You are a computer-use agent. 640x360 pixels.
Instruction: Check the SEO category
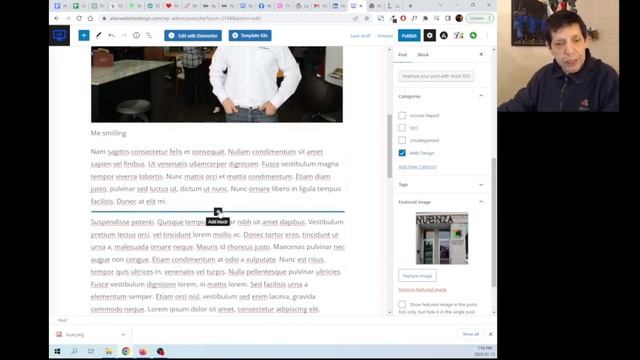tap(402, 128)
